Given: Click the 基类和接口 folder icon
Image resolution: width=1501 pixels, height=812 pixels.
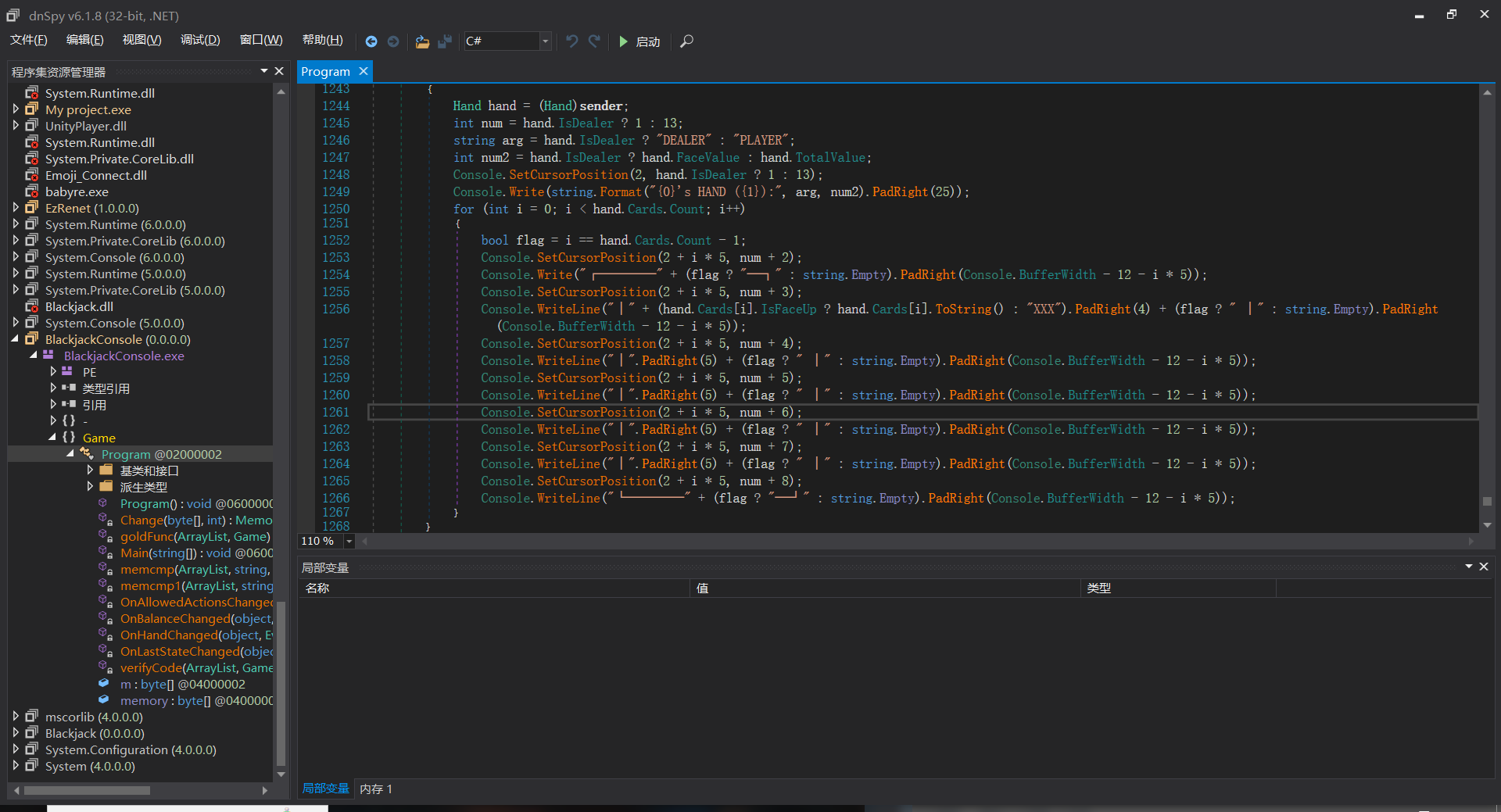Looking at the screenshot, I should (x=106, y=470).
